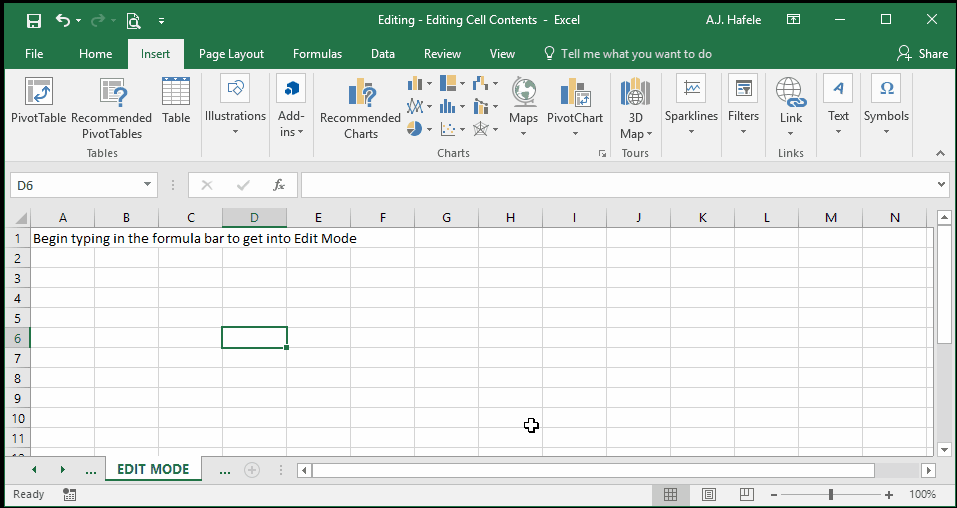
Task: Customize Quick Access Toolbar dropdown
Action: coord(162,21)
